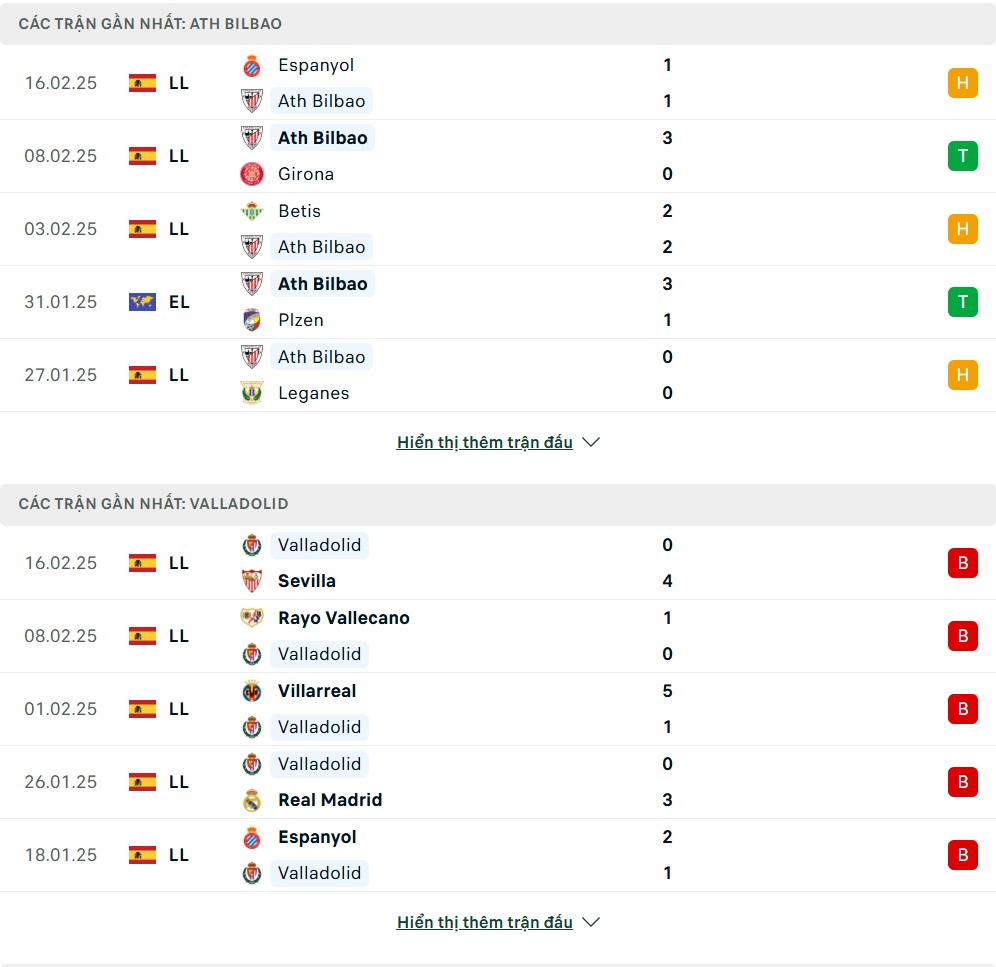
Task: Click the Leganes club crest
Action: (252, 393)
